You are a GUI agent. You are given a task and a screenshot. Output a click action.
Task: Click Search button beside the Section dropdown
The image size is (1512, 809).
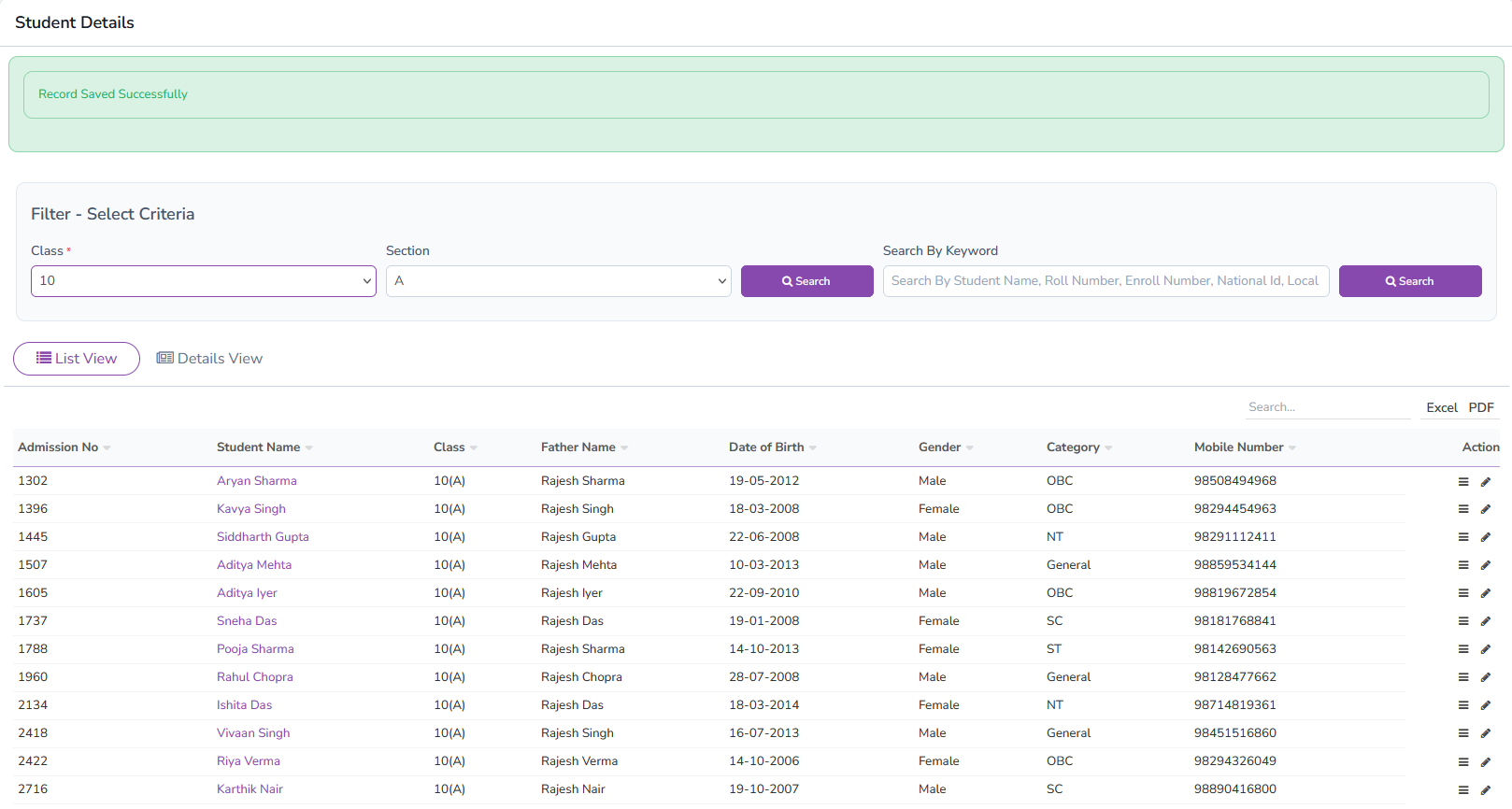coord(806,281)
